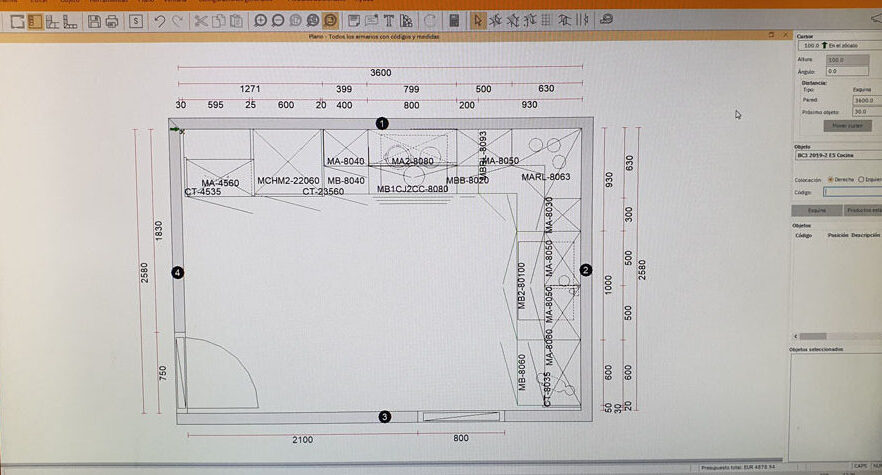Copy the selected object
This screenshot has width=882, height=475.
[218, 21]
